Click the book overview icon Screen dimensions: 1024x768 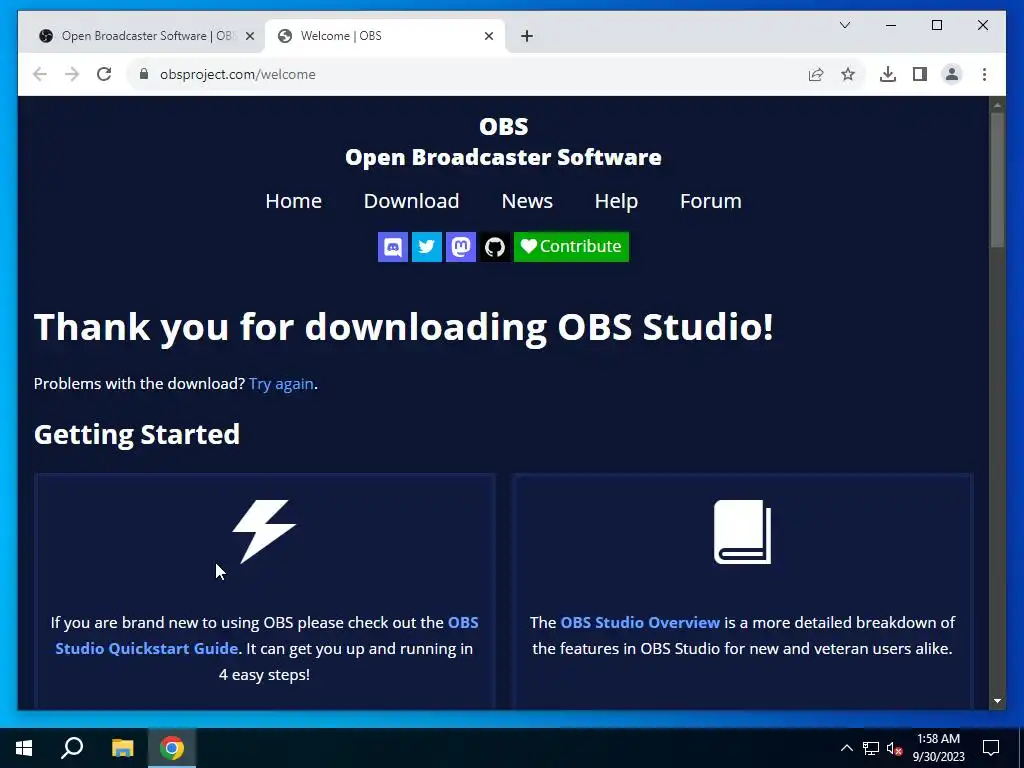tap(743, 532)
